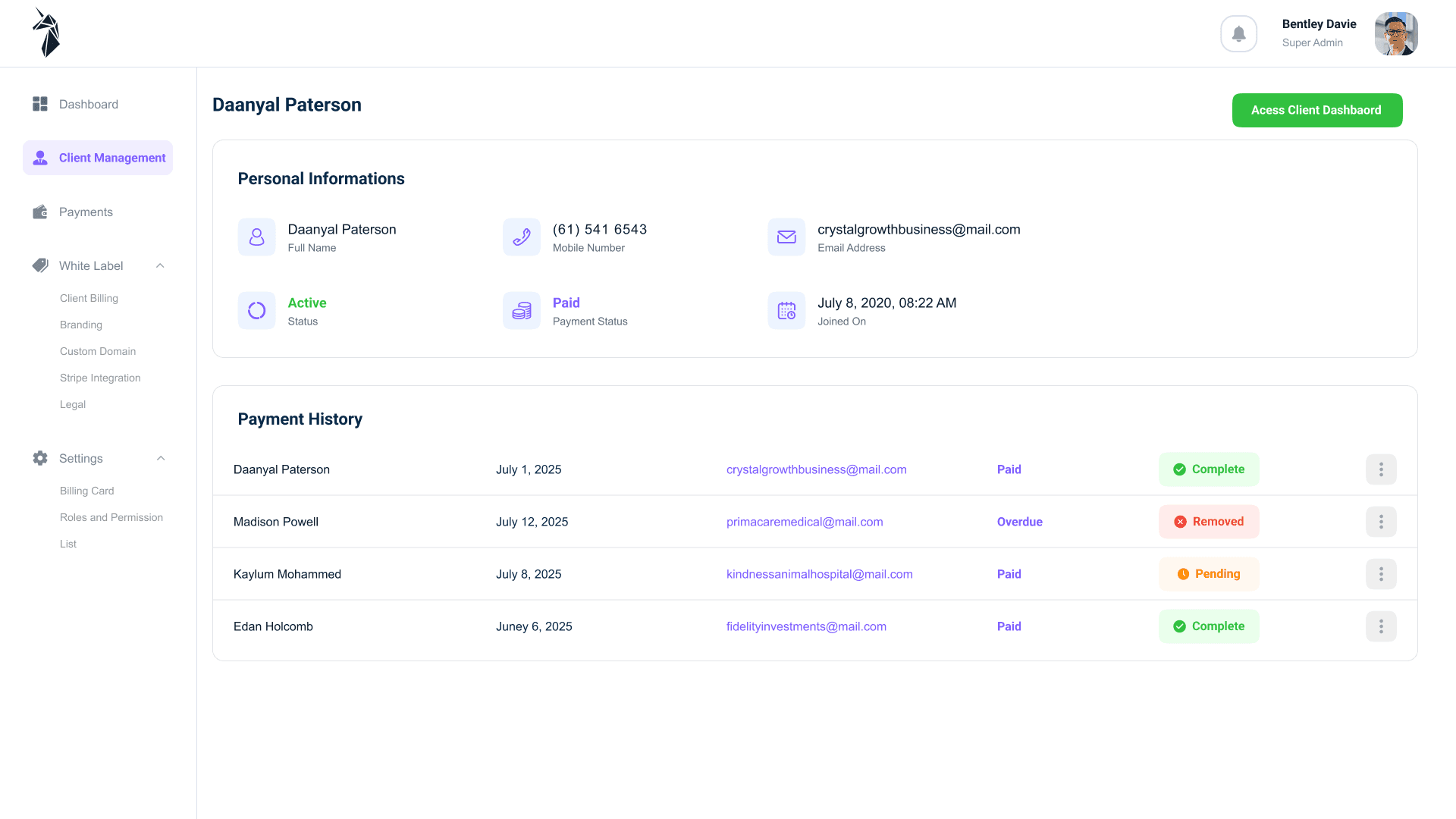Open Roles and Permission submenu item
Screen dimensions: 1456x819
click(x=111, y=517)
